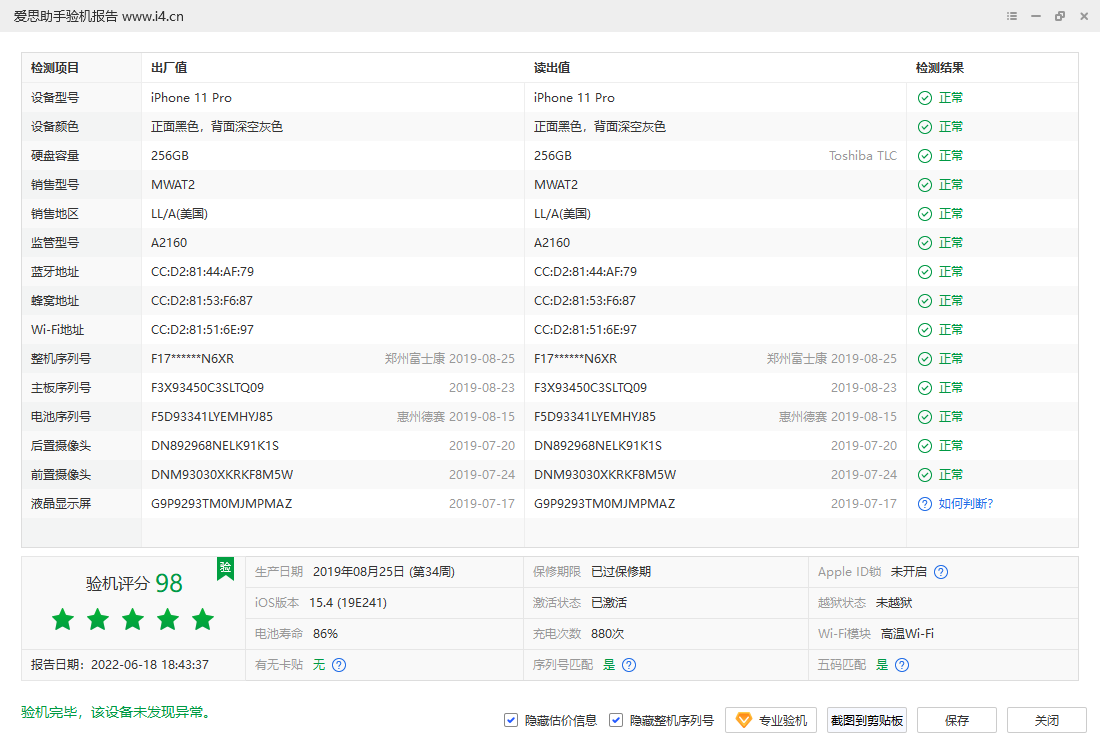Click the 爱思助手验机报告 www.i4.cn title
This screenshot has width=1100, height=749.
pyautogui.click(x=99, y=16)
